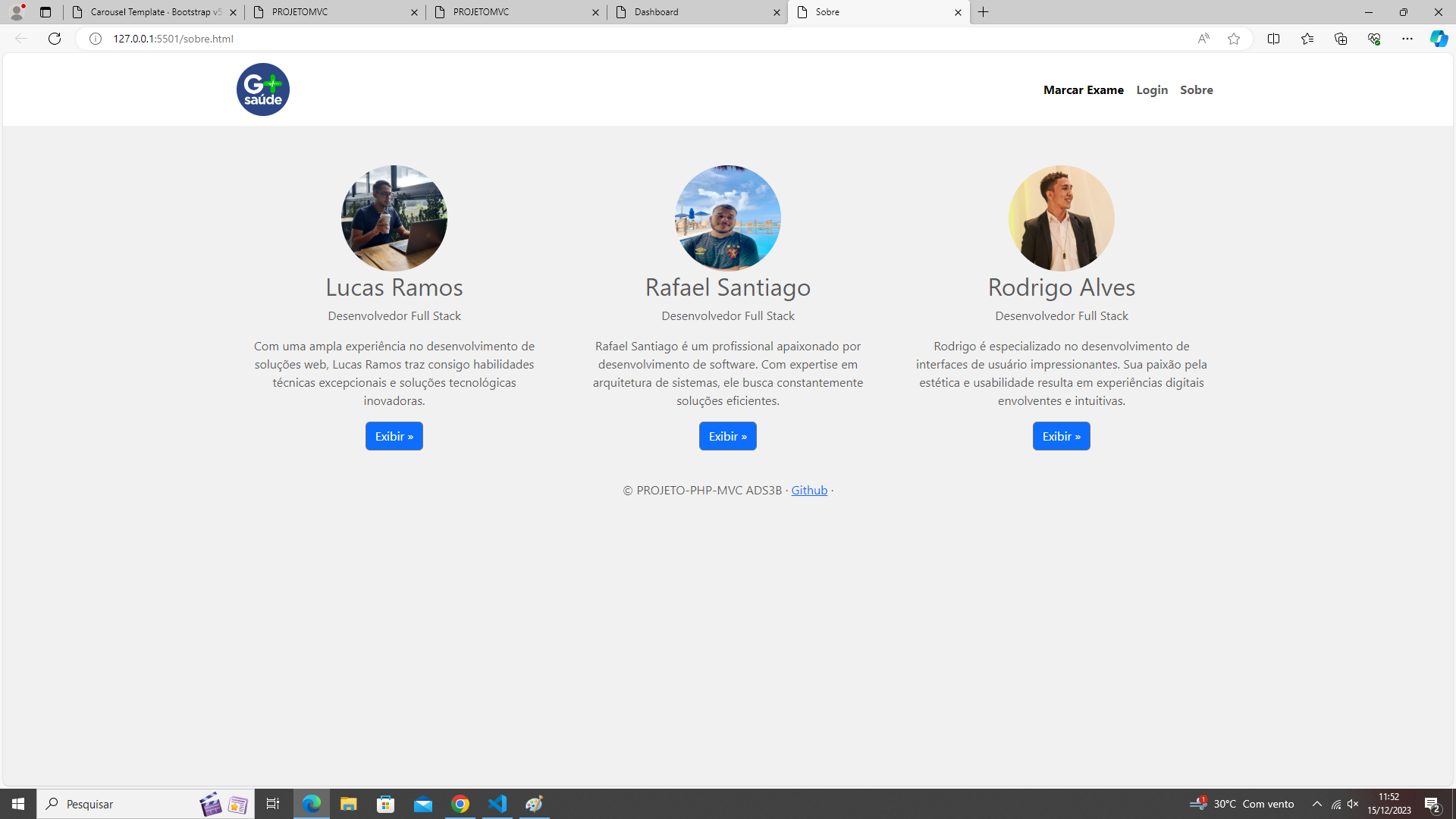Click the Github footer link
Screen dimensions: 1456x819
[x=808, y=490]
